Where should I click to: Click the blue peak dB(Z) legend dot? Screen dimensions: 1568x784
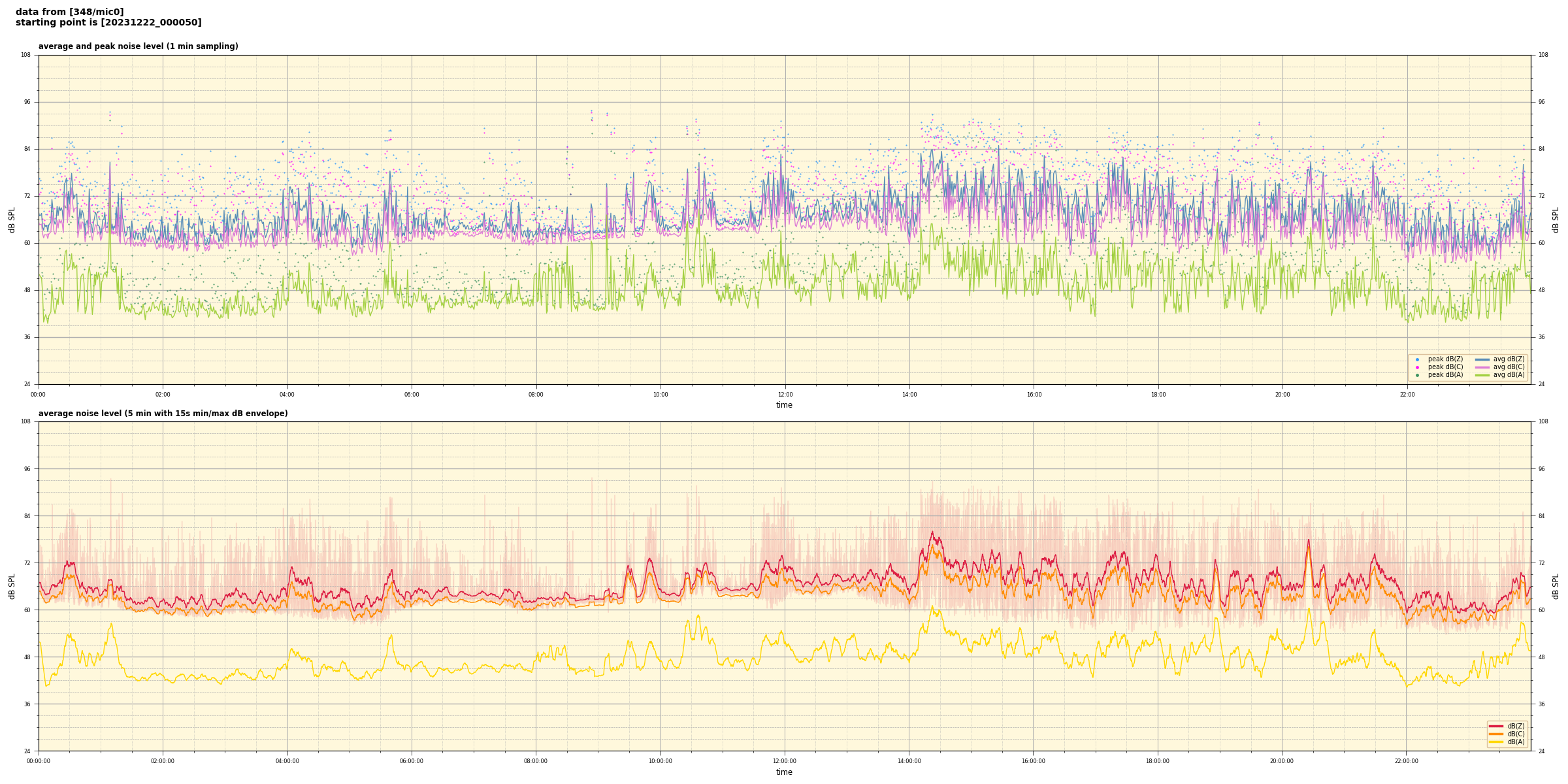1417,359
